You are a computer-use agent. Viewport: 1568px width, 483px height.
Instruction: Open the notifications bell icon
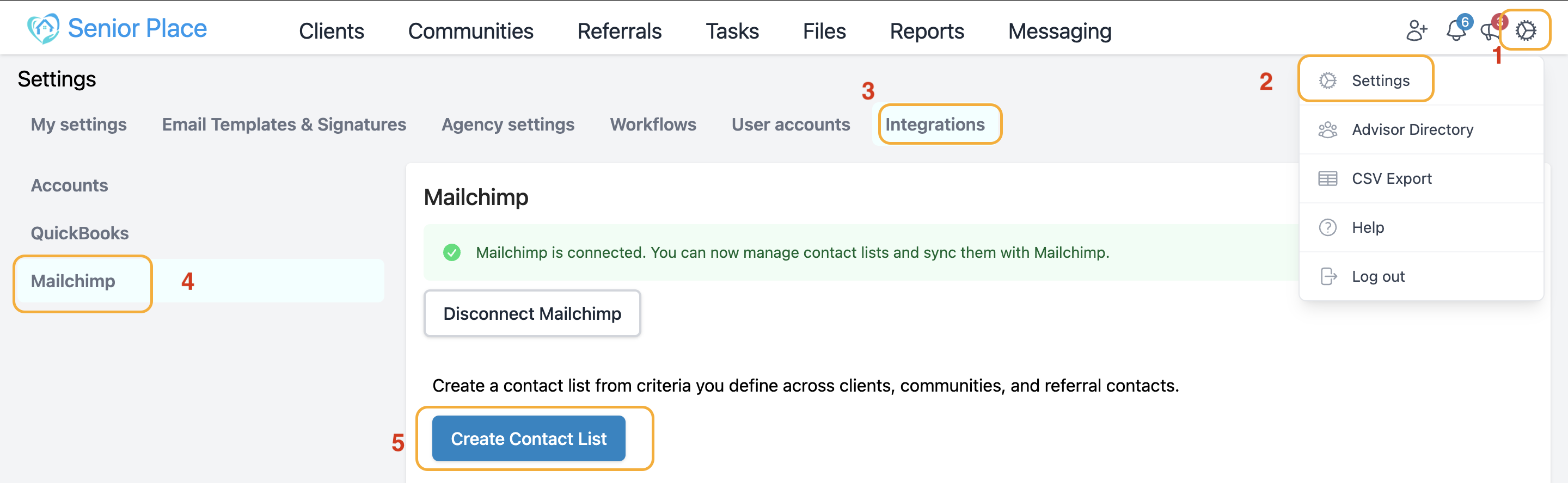click(1456, 30)
